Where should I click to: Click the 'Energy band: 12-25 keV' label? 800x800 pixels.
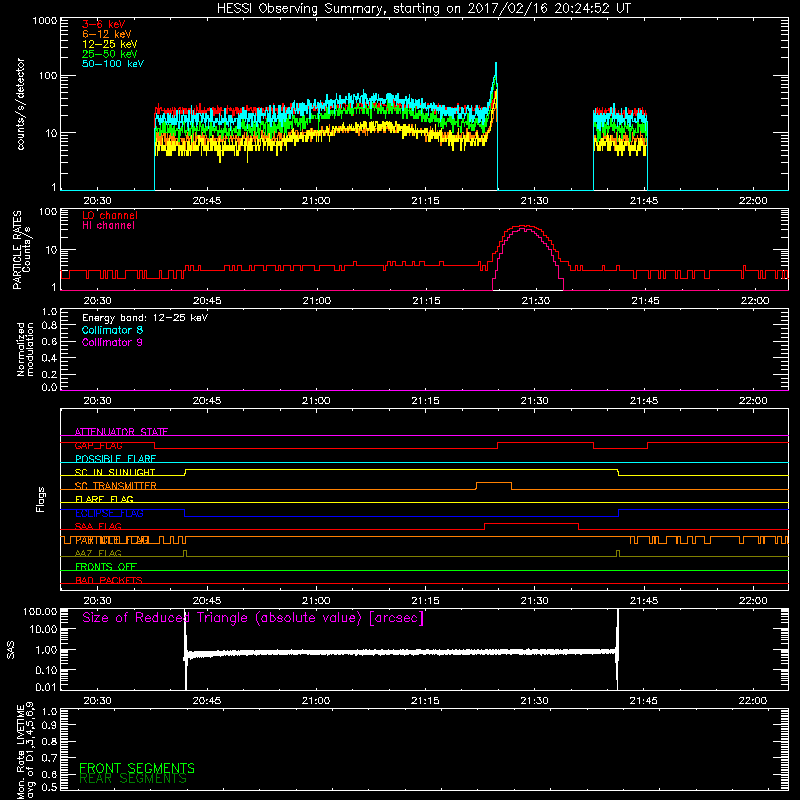point(145,318)
